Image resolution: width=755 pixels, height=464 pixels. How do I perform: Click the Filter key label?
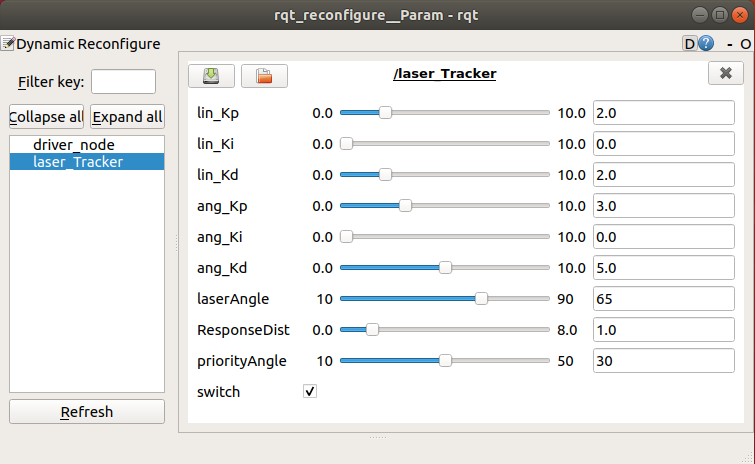pos(51,82)
